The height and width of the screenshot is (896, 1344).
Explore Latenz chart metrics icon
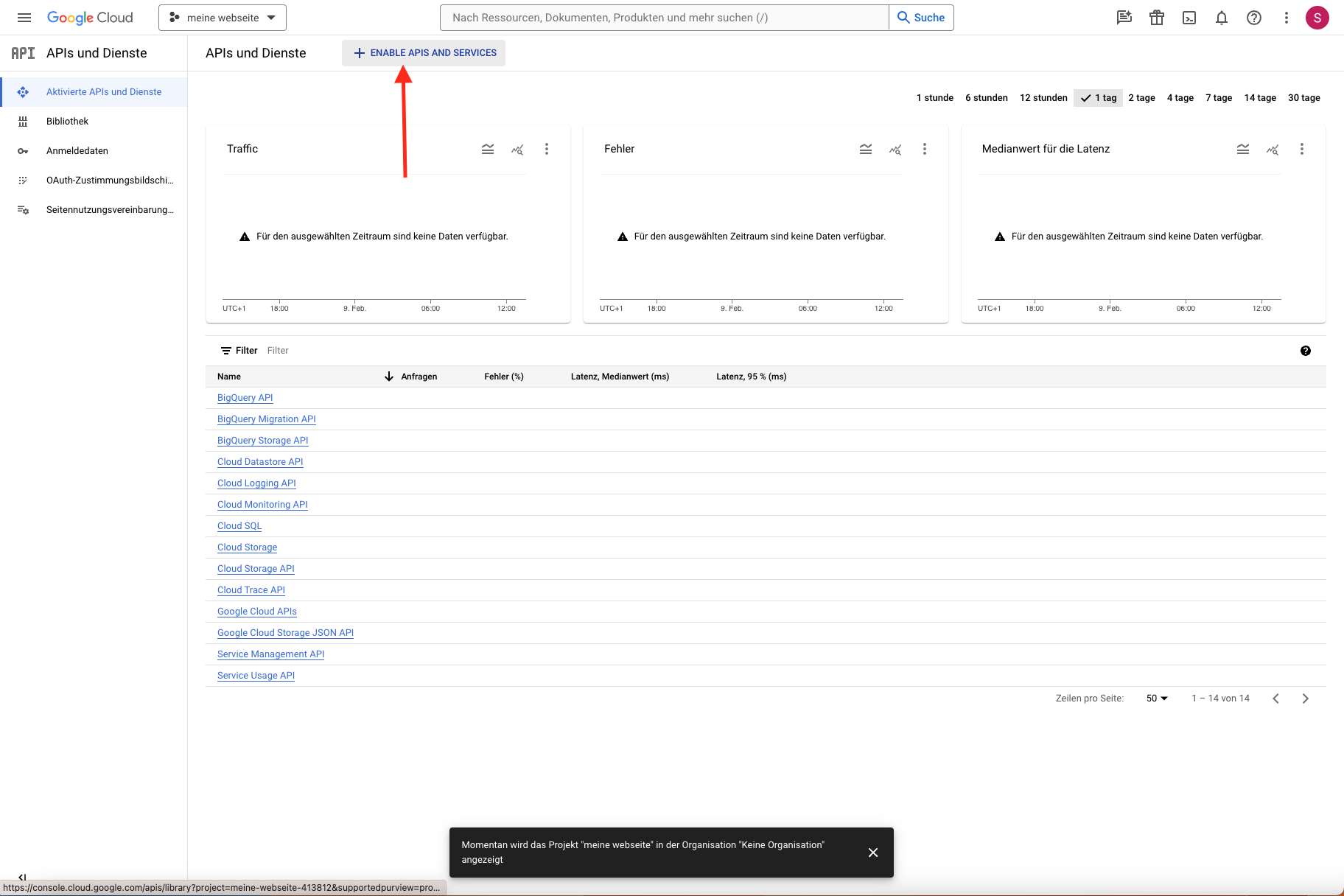tap(1273, 149)
